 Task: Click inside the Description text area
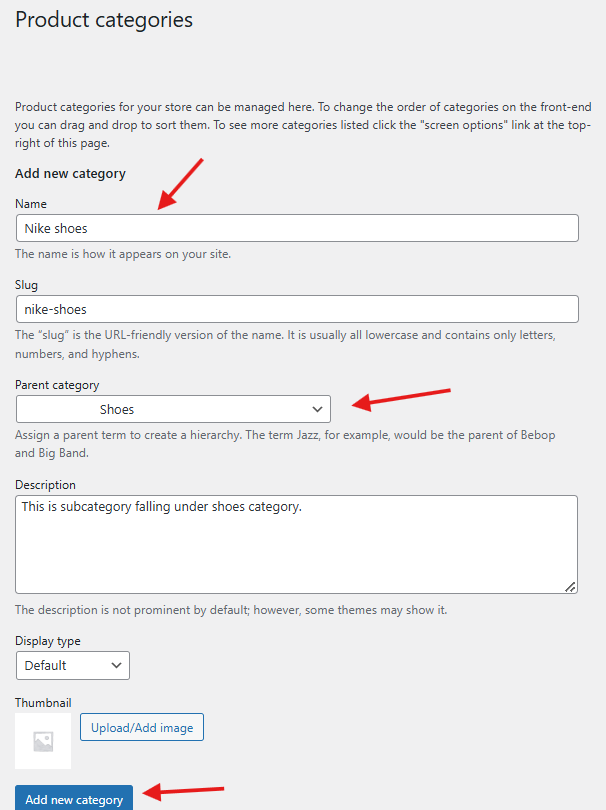click(x=296, y=544)
